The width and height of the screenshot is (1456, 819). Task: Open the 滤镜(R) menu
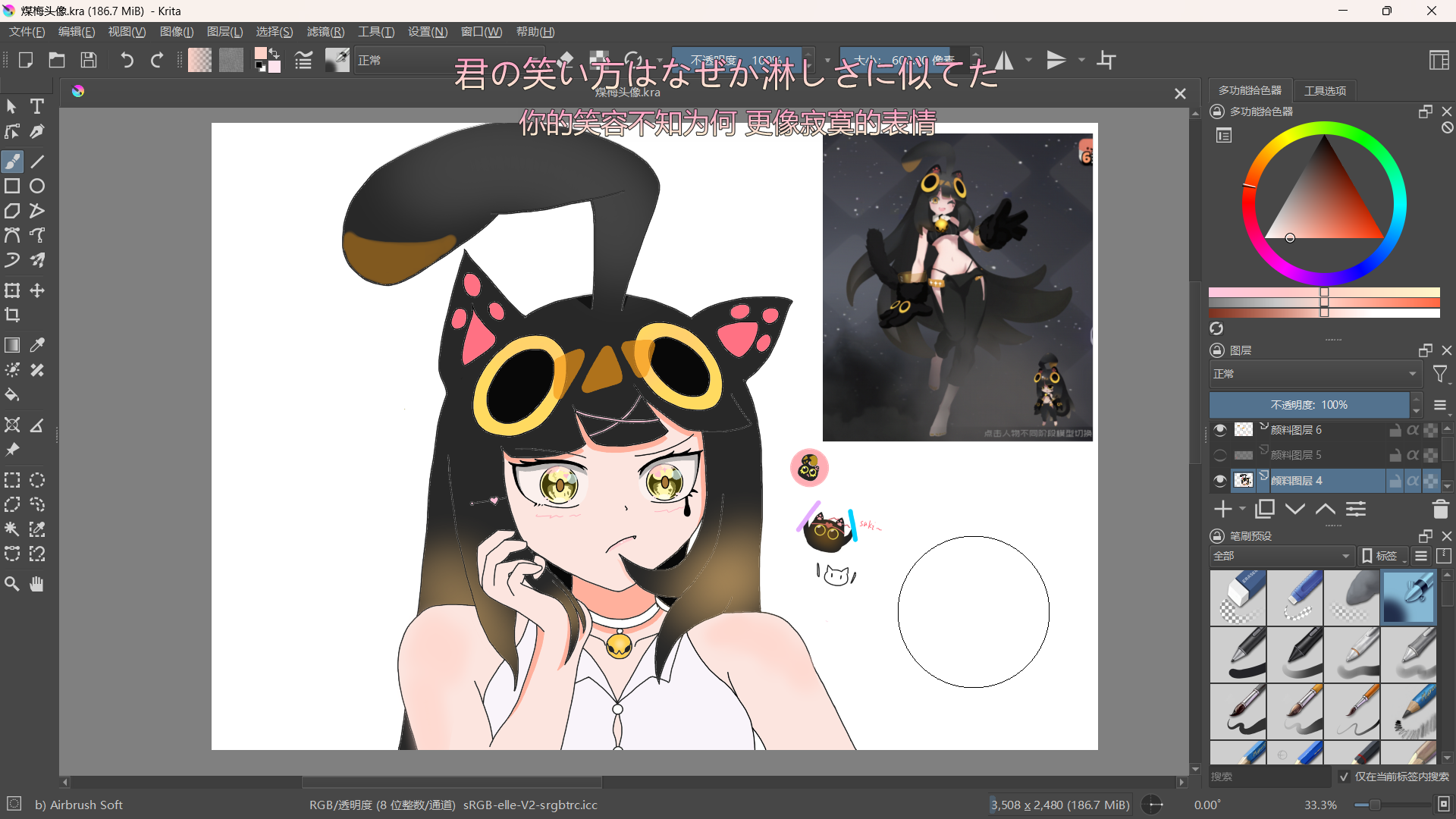[325, 32]
